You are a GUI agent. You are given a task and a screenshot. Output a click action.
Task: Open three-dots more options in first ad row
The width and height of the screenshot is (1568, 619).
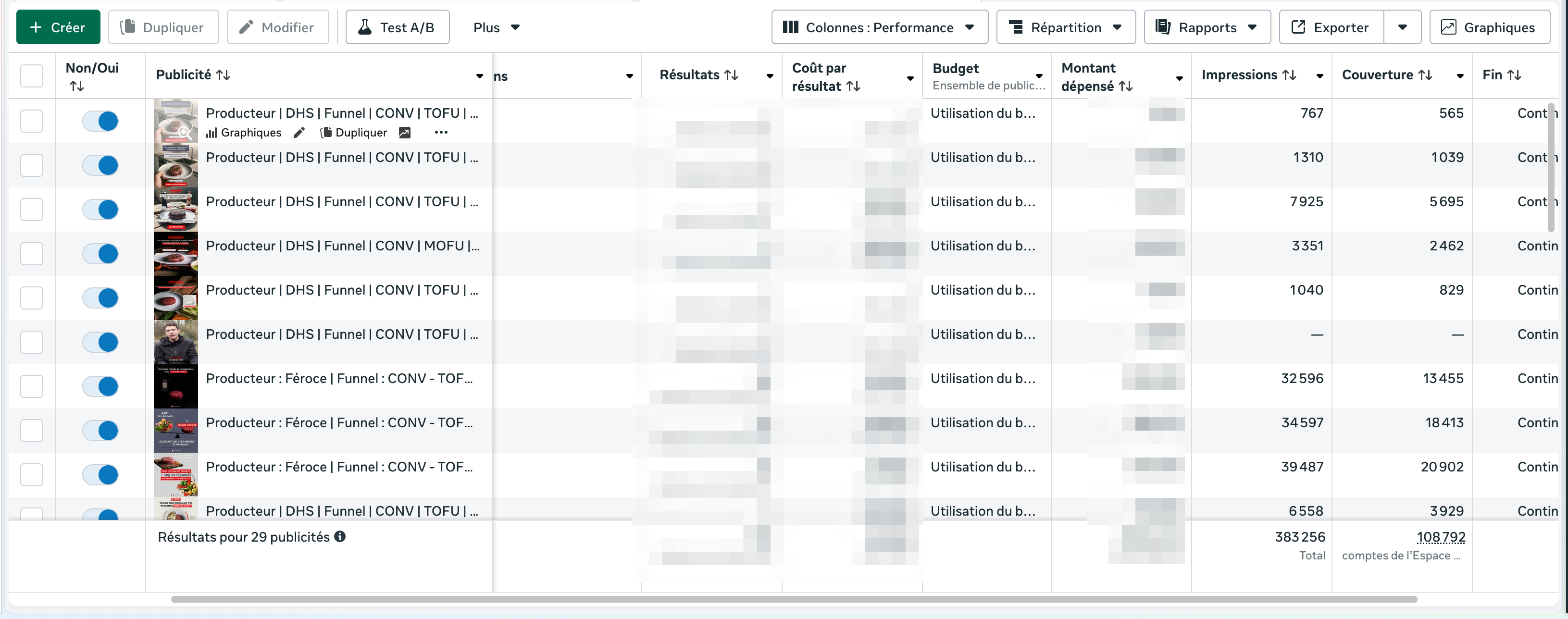coord(441,133)
